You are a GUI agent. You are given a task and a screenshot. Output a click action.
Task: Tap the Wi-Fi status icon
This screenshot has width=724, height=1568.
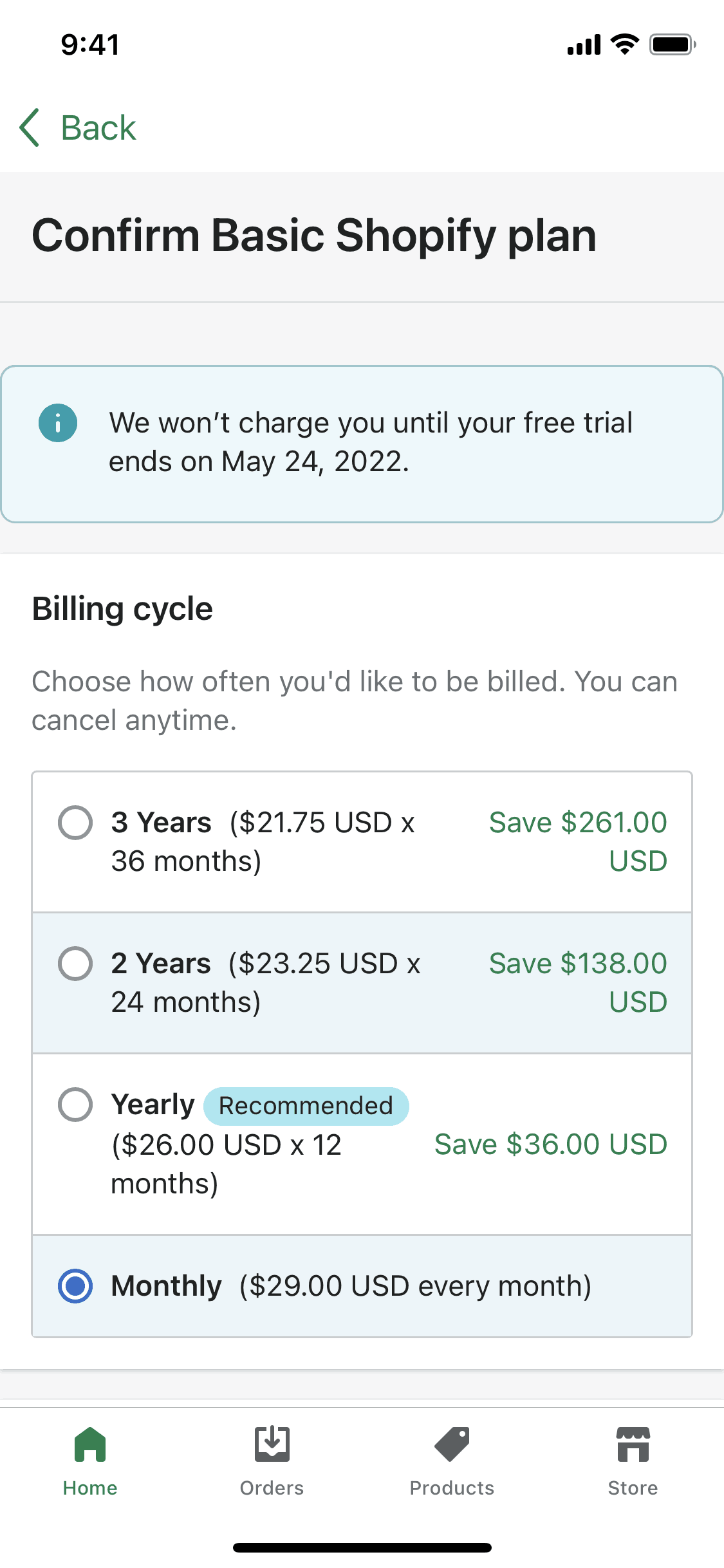pos(624,44)
